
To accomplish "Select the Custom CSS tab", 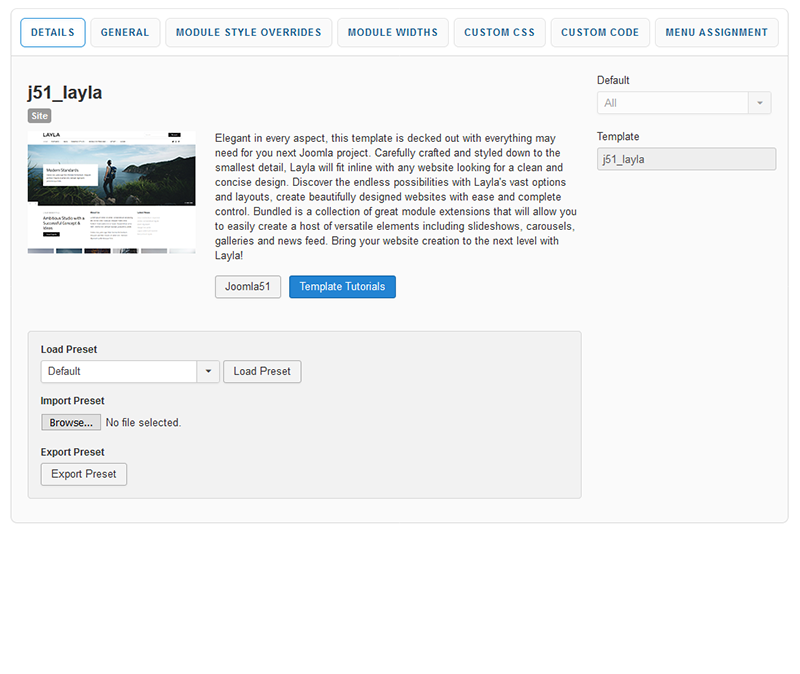I will (x=499, y=32).
